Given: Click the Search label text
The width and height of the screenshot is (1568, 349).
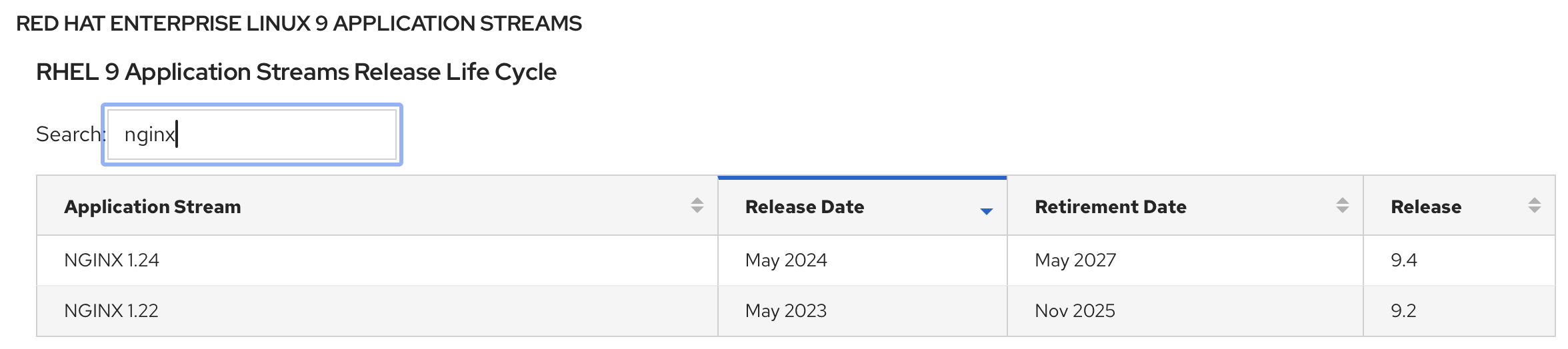Looking at the screenshot, I should (x=69, y=135).
